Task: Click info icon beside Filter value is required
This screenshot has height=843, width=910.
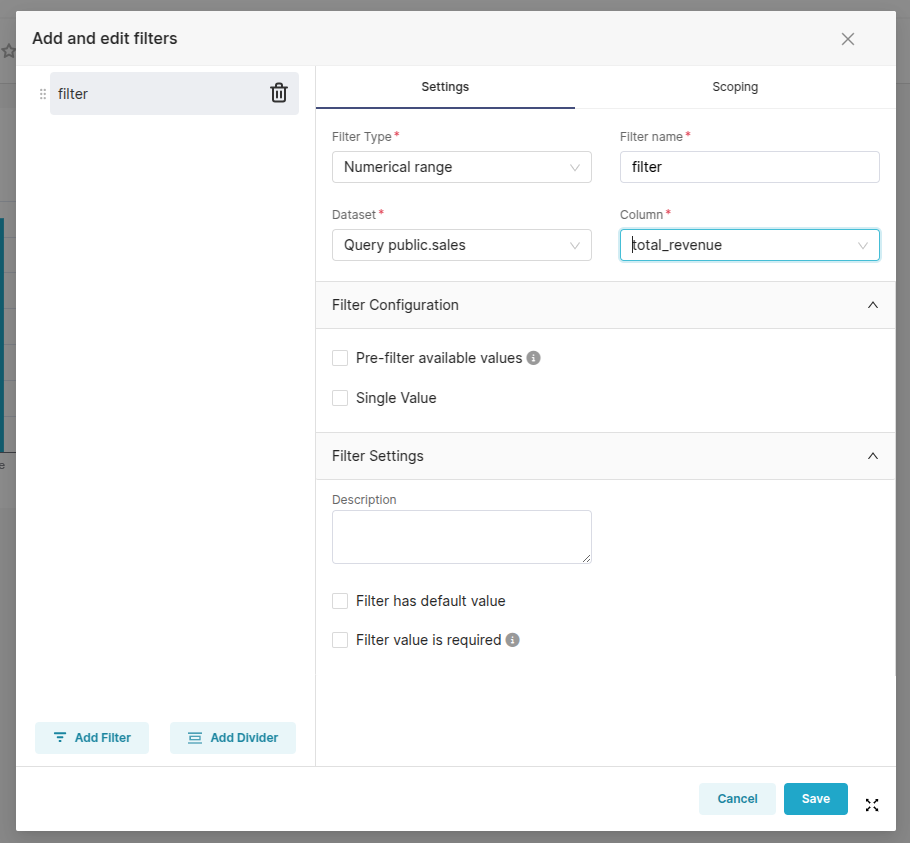Action: 512,640
